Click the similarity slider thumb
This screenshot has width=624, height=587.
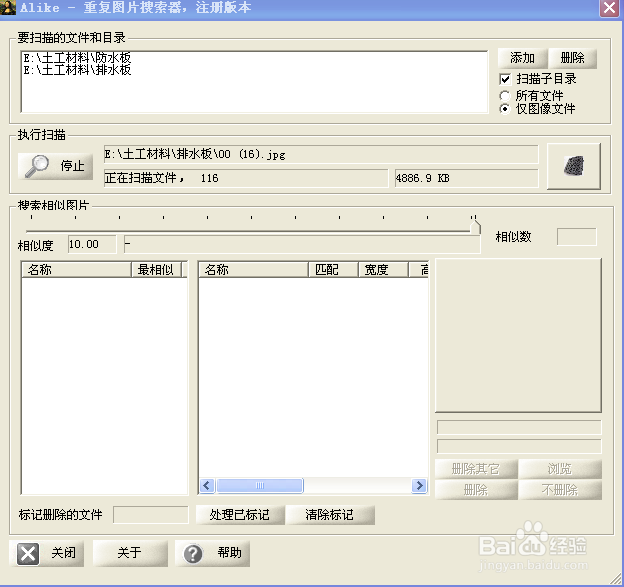pos(475,227)
